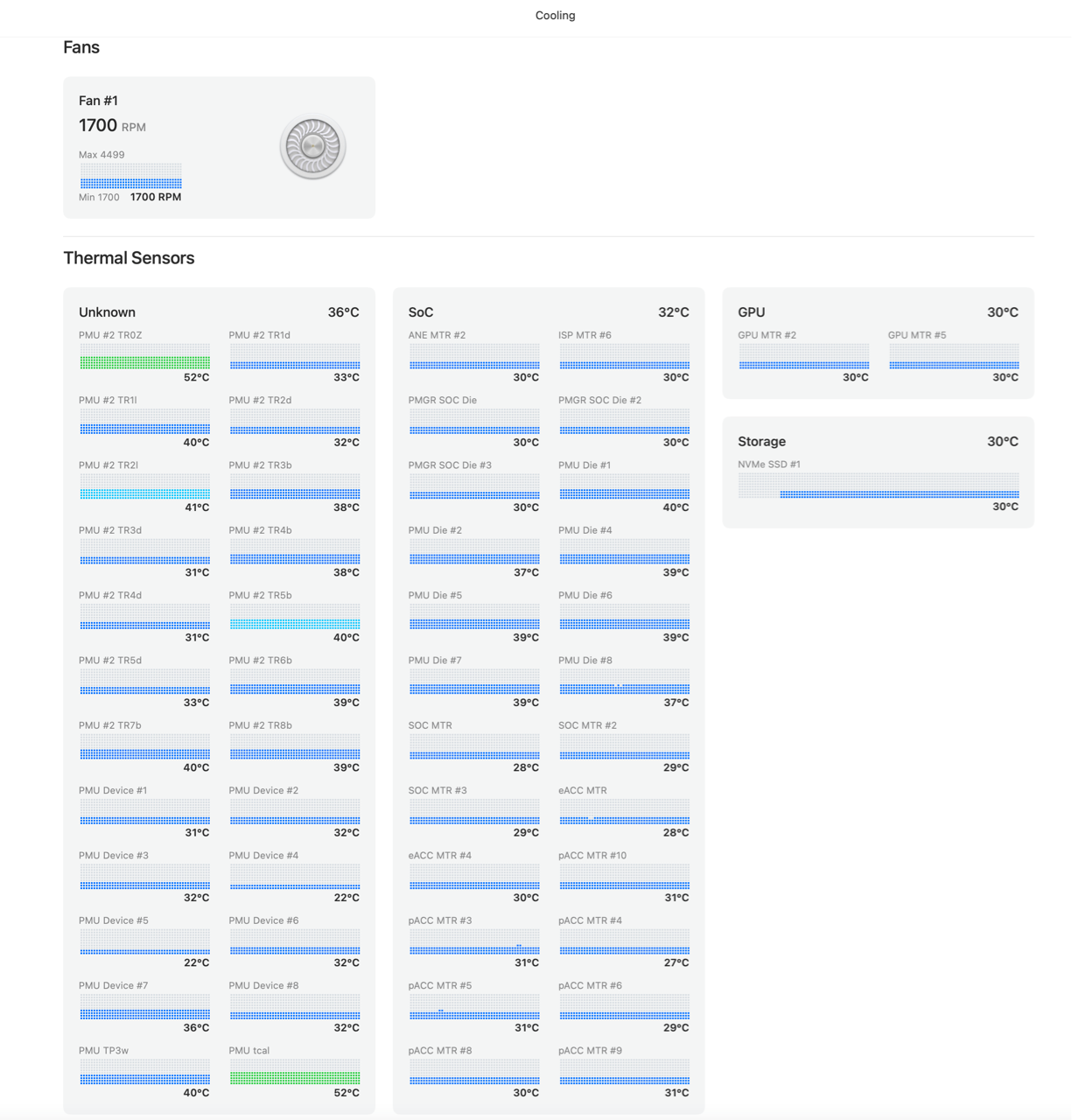Select the Cooling title at the top
The width and height of the screenshot is (1072, 1120).
[x=555, y=16]
